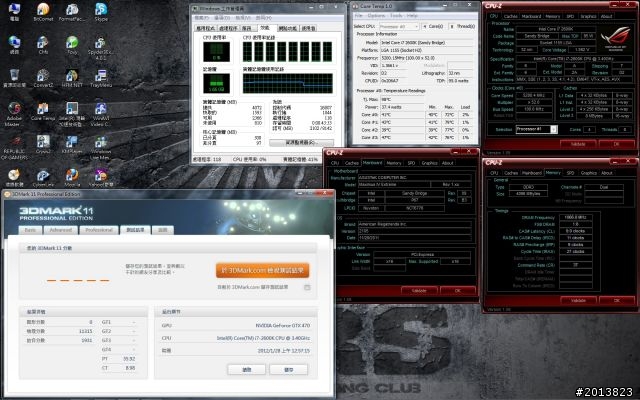640x400 pixels.
Task: Open the Help menu in Core Temp
Action: [x=412, y=16]
